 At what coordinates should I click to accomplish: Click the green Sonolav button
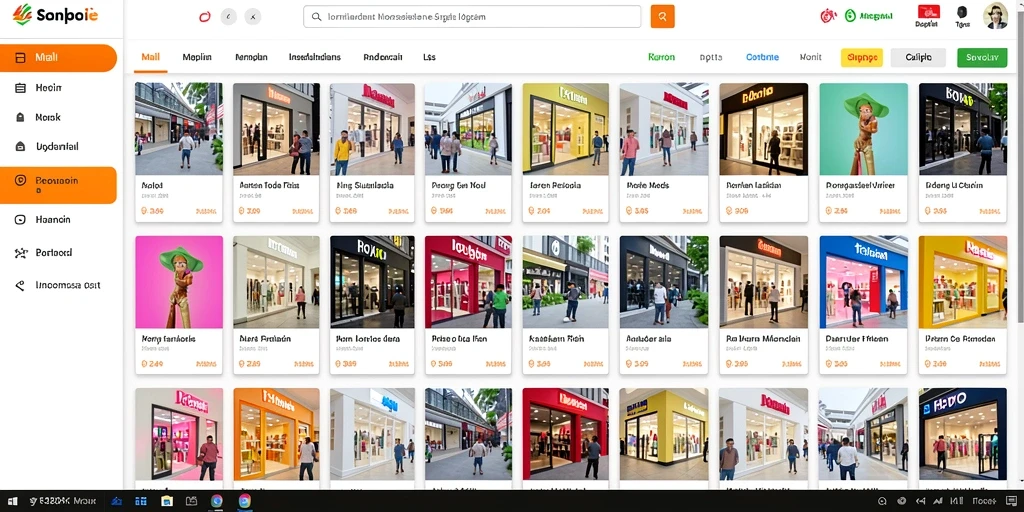[982, 57]
